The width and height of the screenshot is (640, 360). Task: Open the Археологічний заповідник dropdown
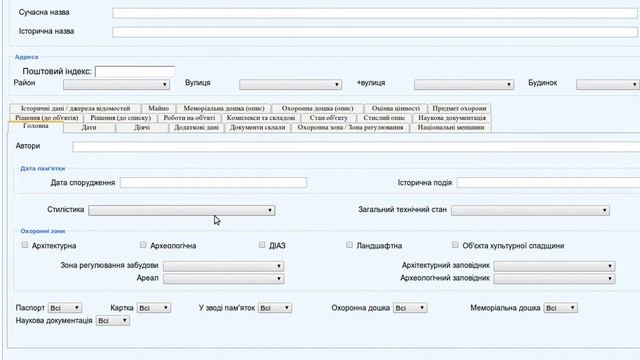(x=554, y=279)
